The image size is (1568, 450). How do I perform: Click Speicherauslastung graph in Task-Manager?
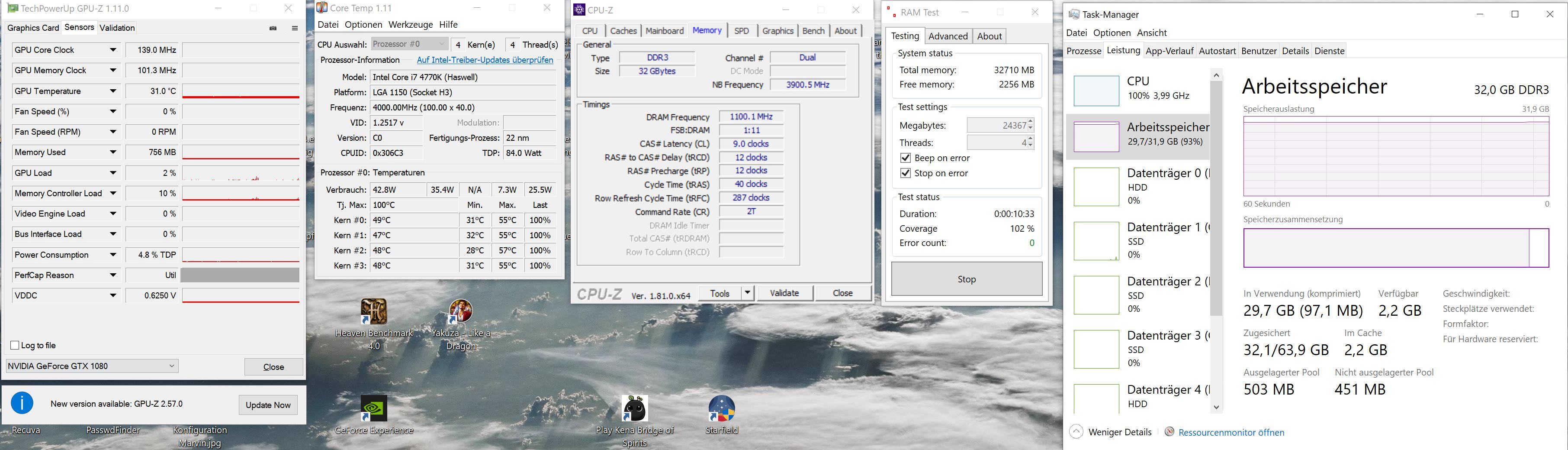(x=1396, y=156)
